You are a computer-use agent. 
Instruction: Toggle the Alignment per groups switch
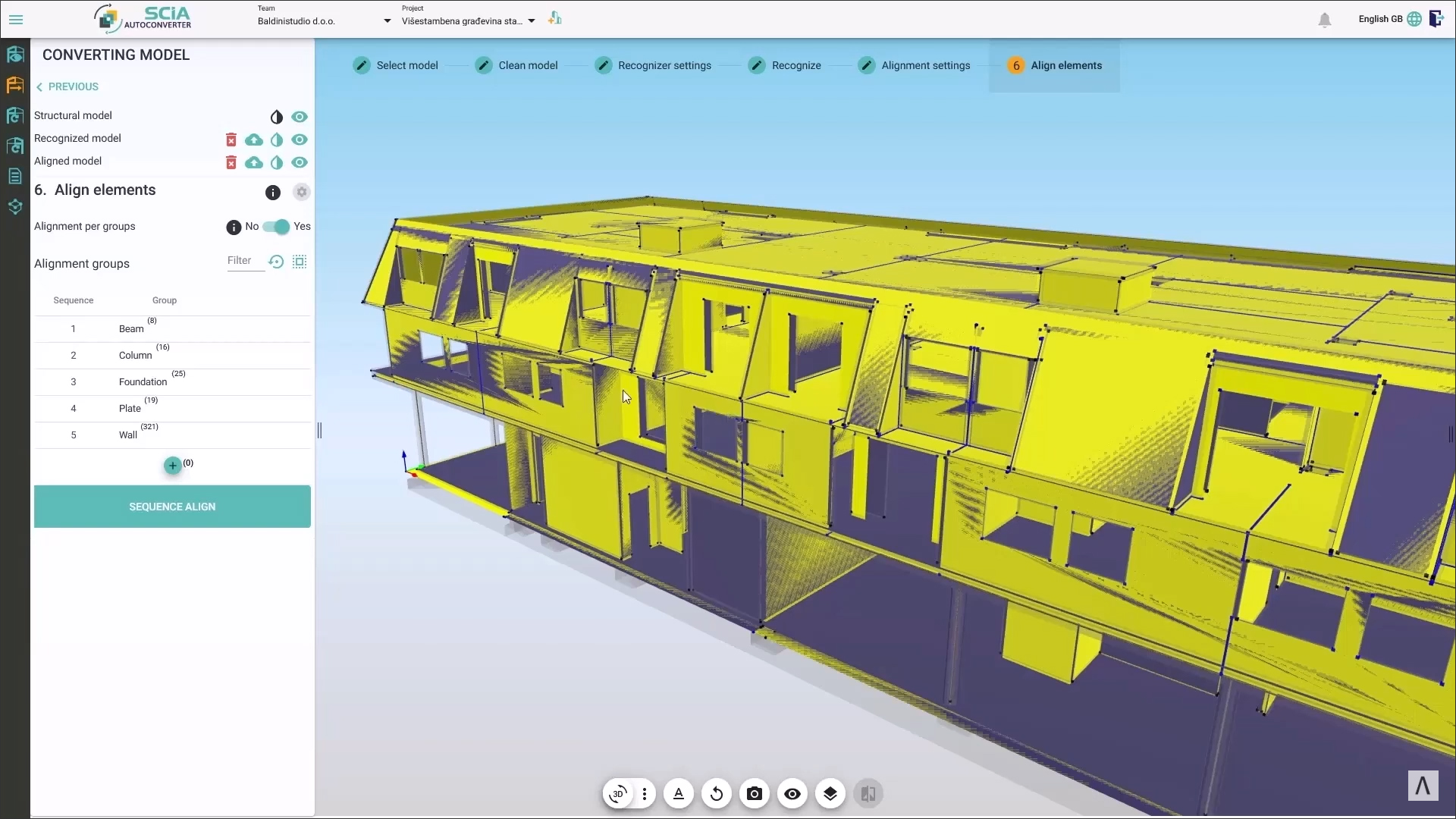point(277,227)
